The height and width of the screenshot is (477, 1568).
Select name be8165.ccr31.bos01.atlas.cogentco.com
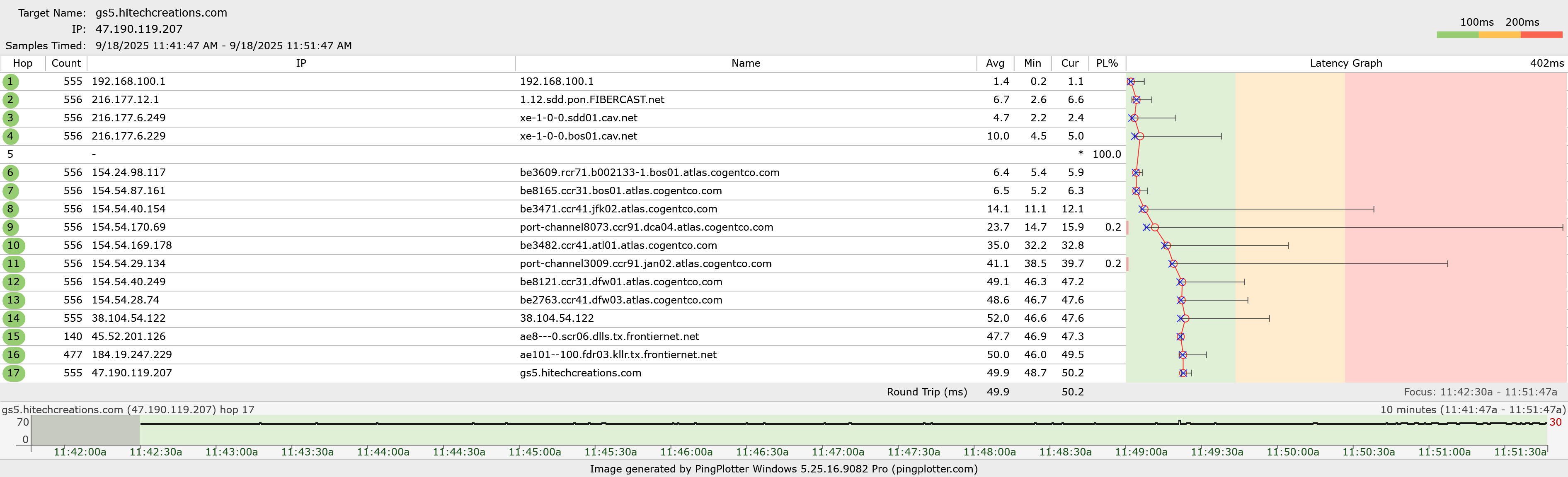[620, 191]
